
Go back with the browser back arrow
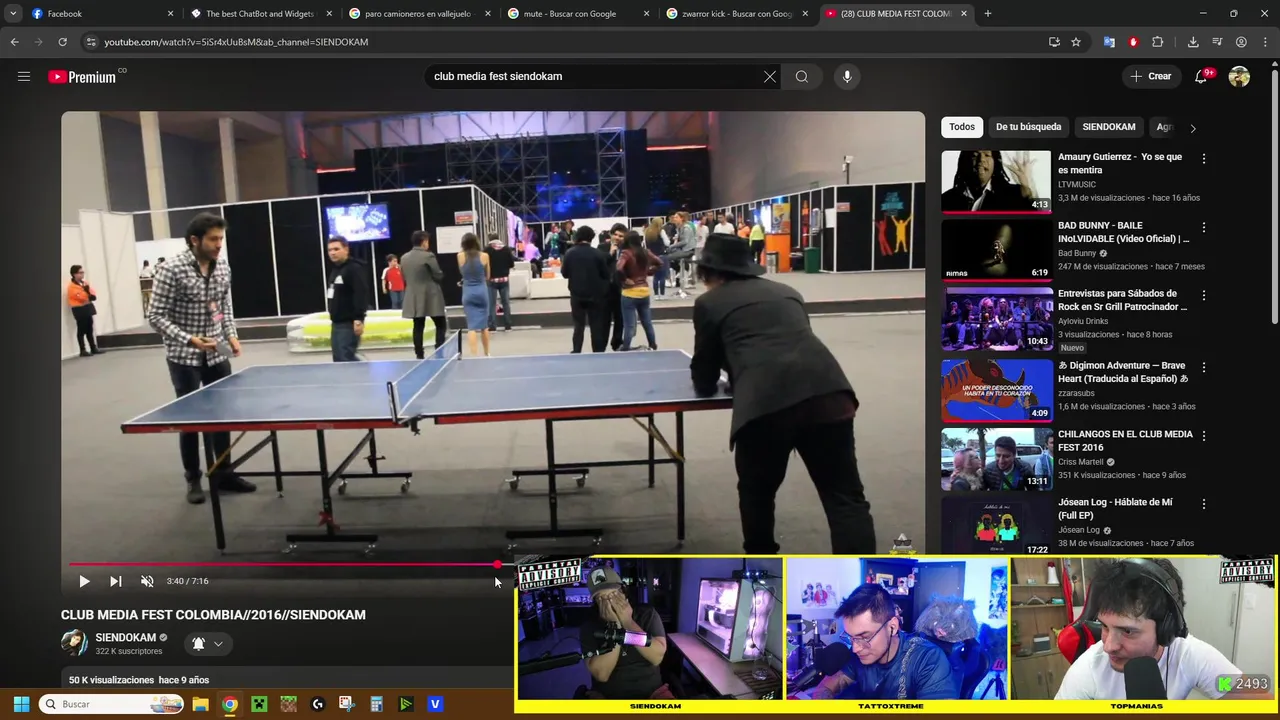pos(14,42)
